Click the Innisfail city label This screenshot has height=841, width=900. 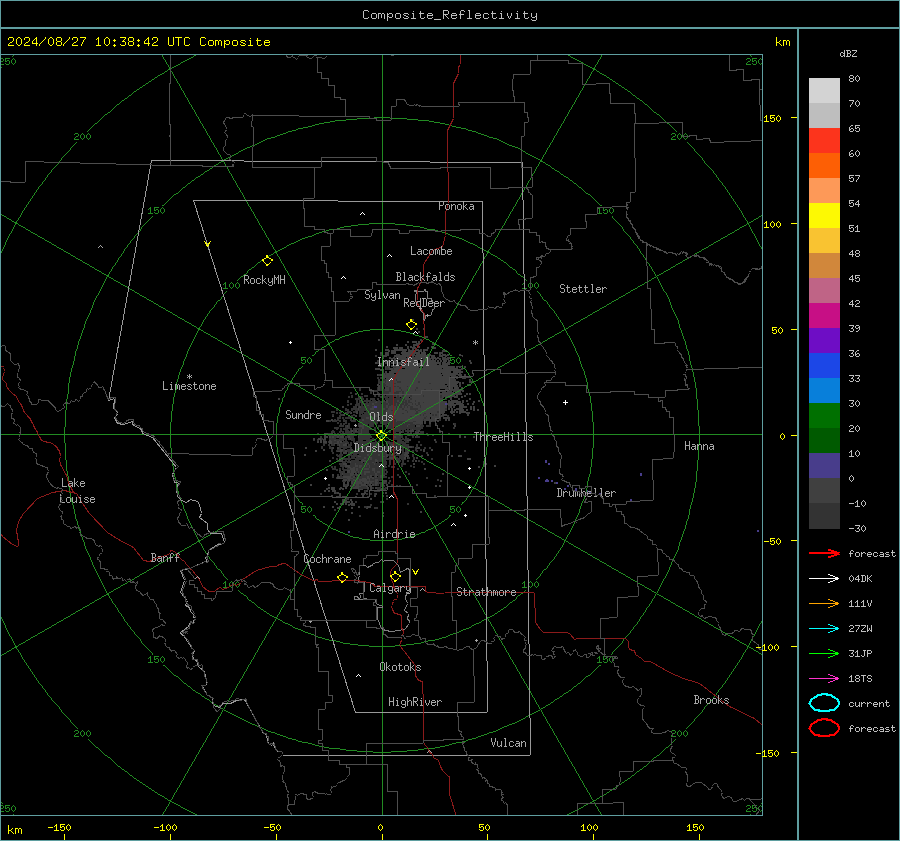point(403,362)
